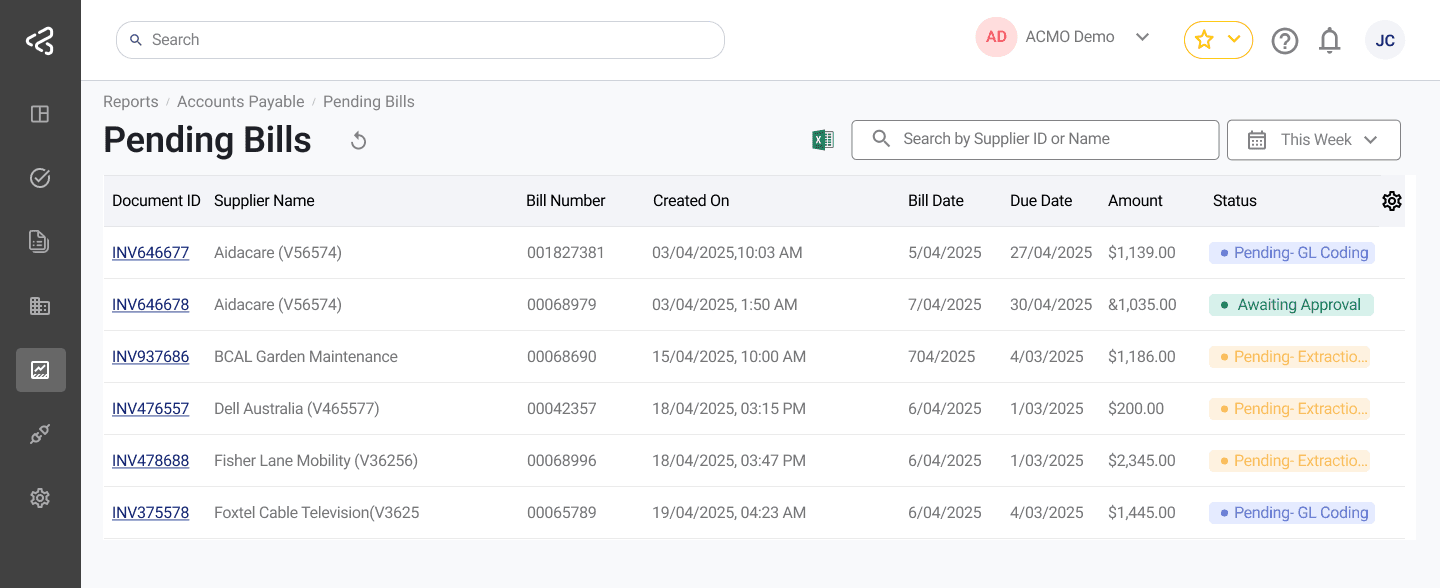
Task: Open sidebar settings gear
Action: pos(40,497)
